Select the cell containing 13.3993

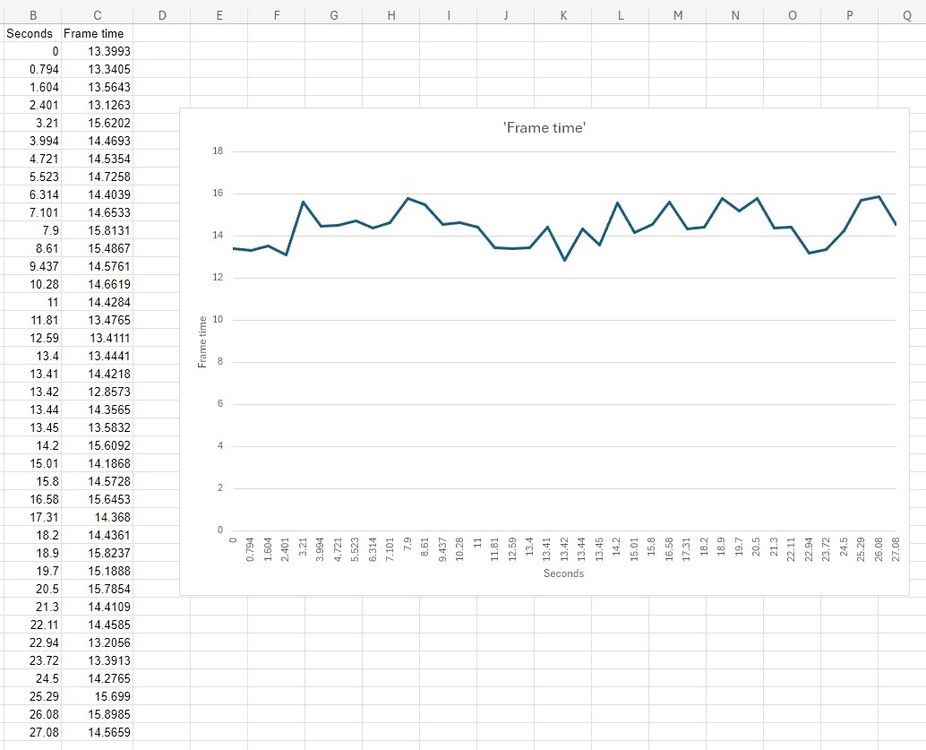(96, 51)
